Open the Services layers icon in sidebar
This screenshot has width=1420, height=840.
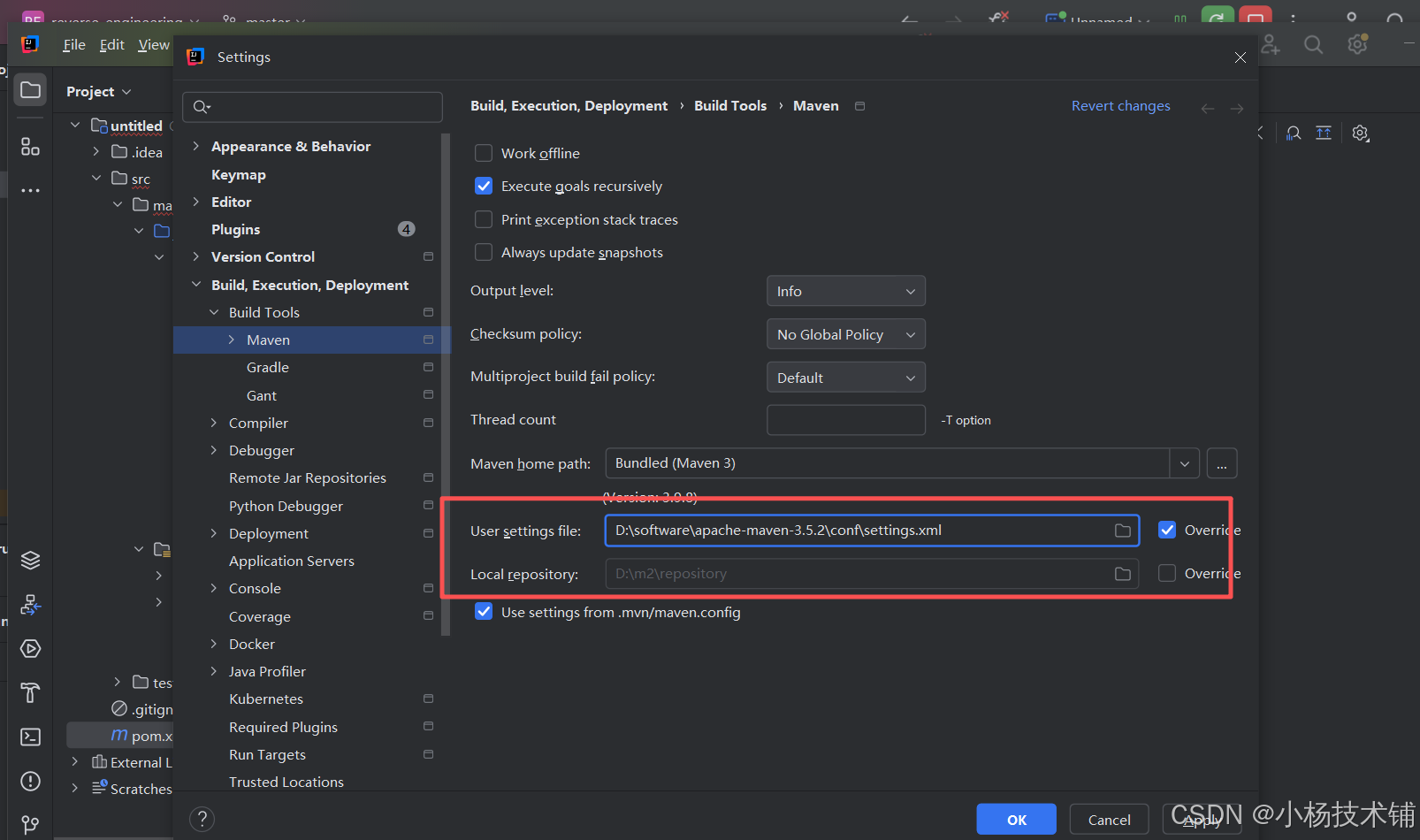[x=30, y=560]
